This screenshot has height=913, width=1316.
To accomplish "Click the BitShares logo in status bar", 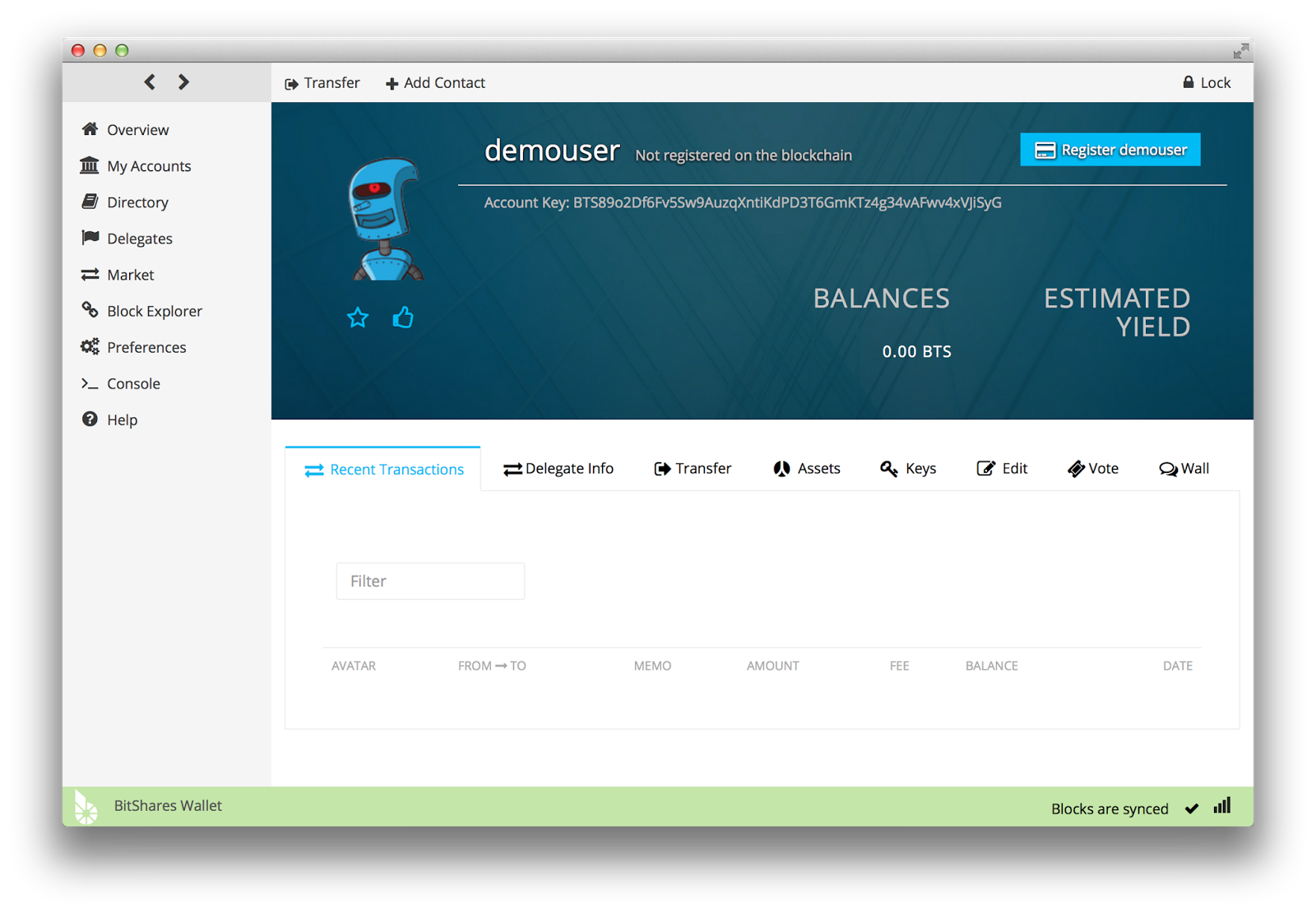I will click(x=86, y=807).
